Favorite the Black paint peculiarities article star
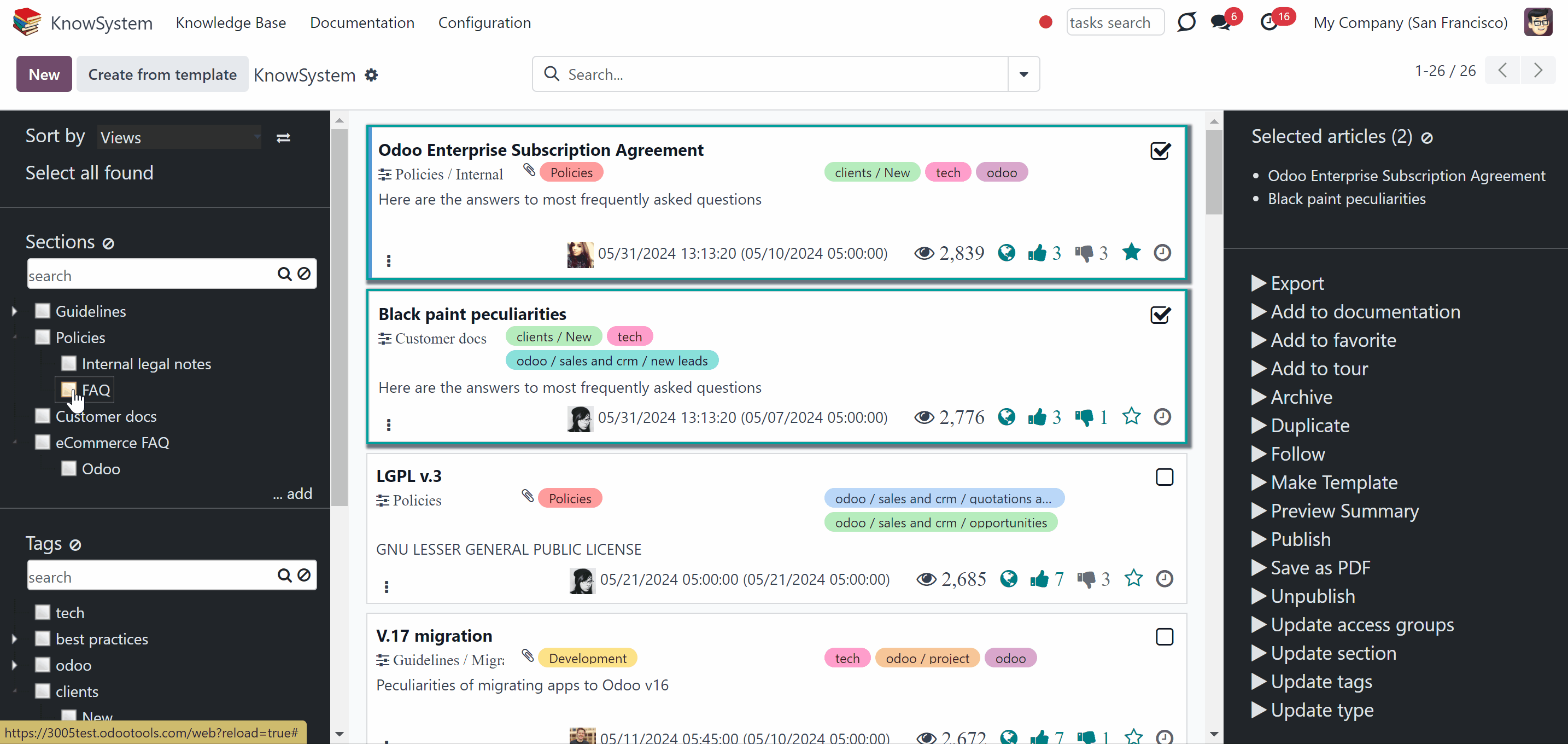1568x744 pixels. tap(1132, 416)
